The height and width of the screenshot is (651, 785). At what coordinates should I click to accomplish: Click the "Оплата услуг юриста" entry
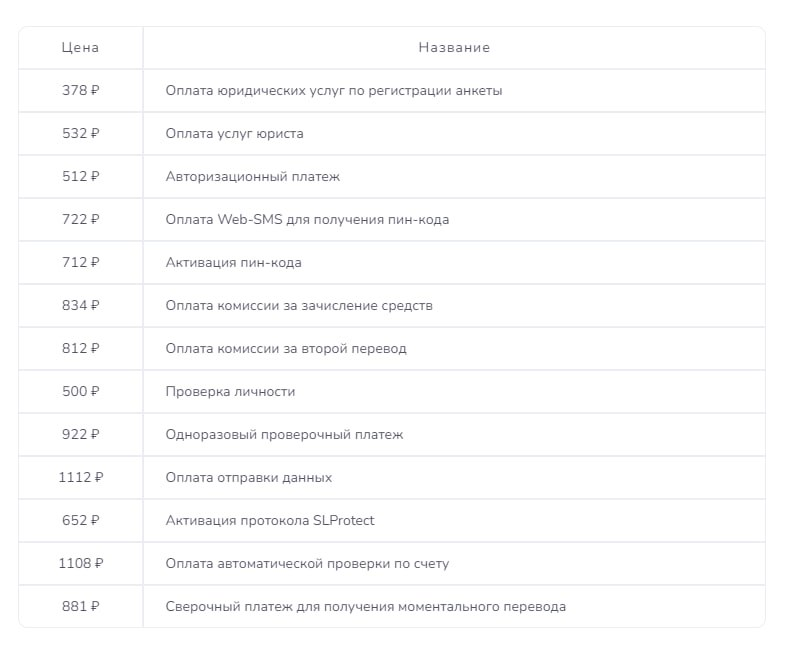click(235, 134)
